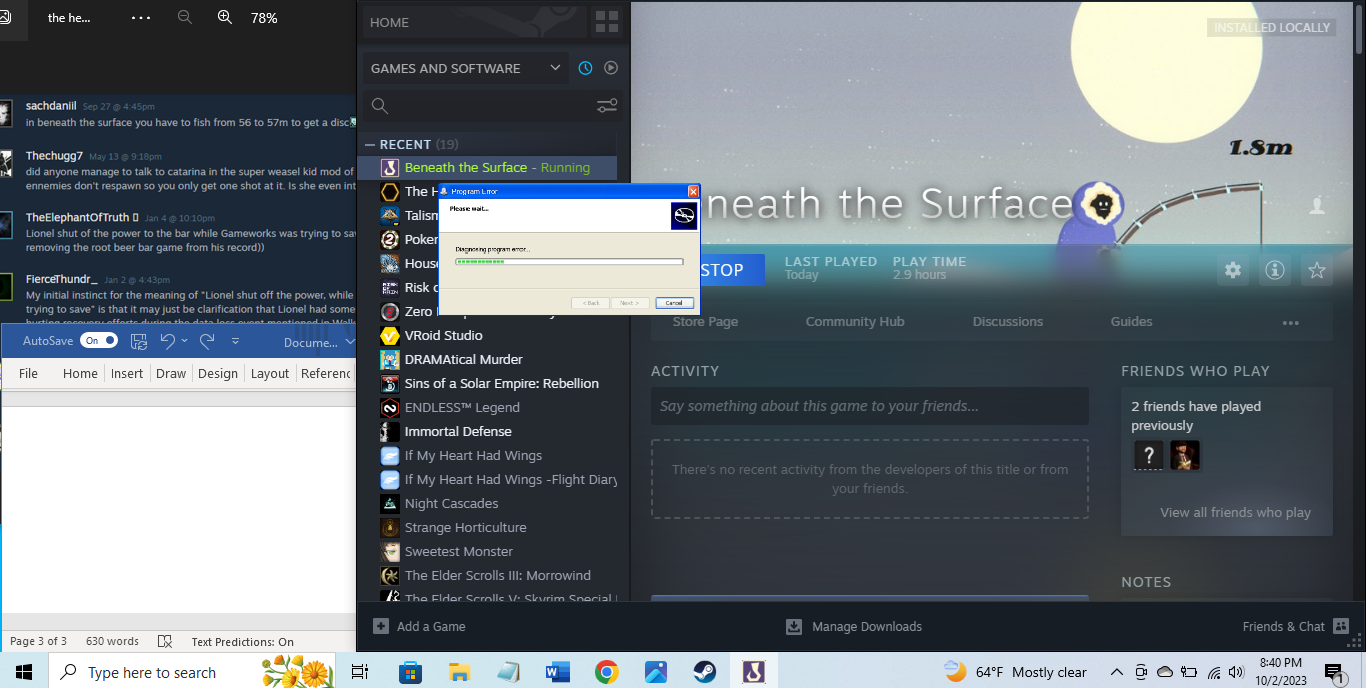The height and width of the screenshot is (688, 1366).
Task: Click the Add a Game plus icon
Action: click(380, 626)
